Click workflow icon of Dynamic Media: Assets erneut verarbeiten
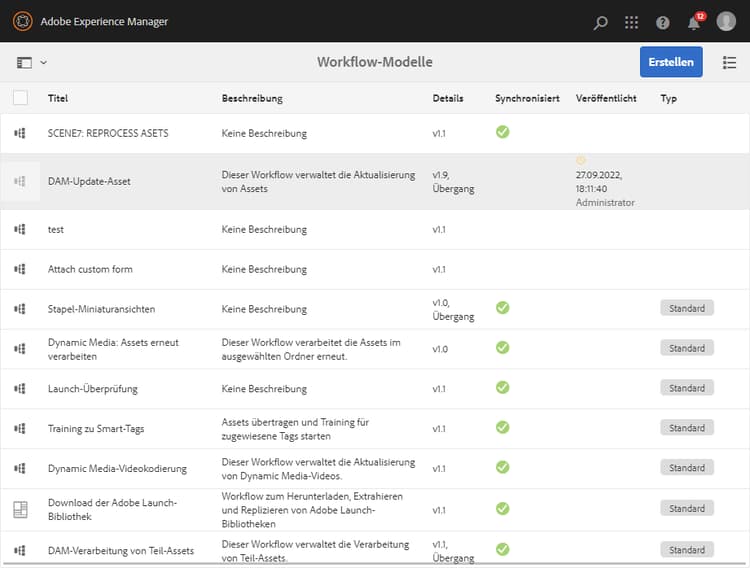 [20, 349]
